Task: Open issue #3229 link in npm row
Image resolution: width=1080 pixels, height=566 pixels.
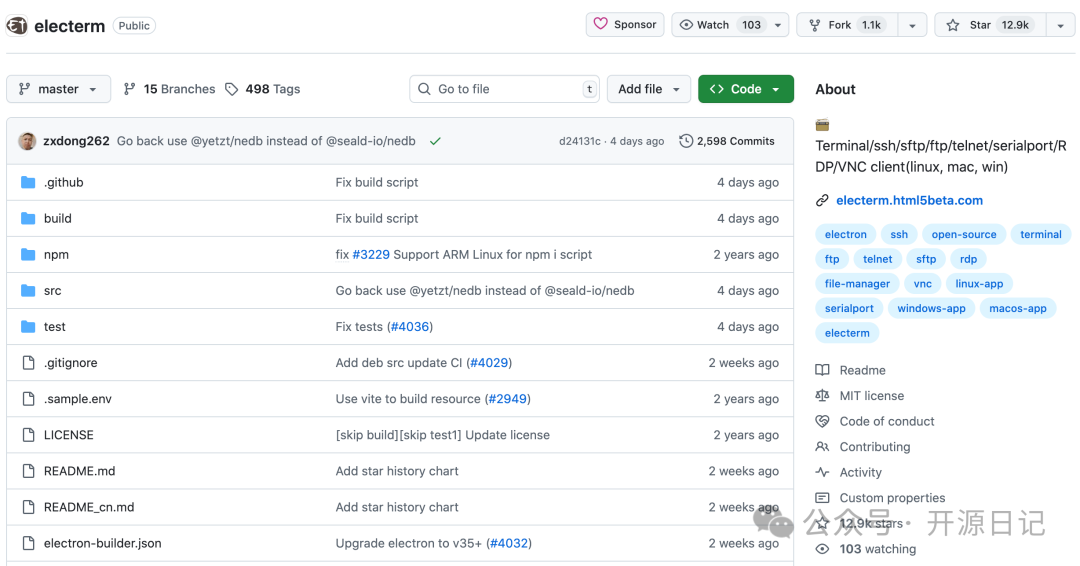Action: [371, 255]
